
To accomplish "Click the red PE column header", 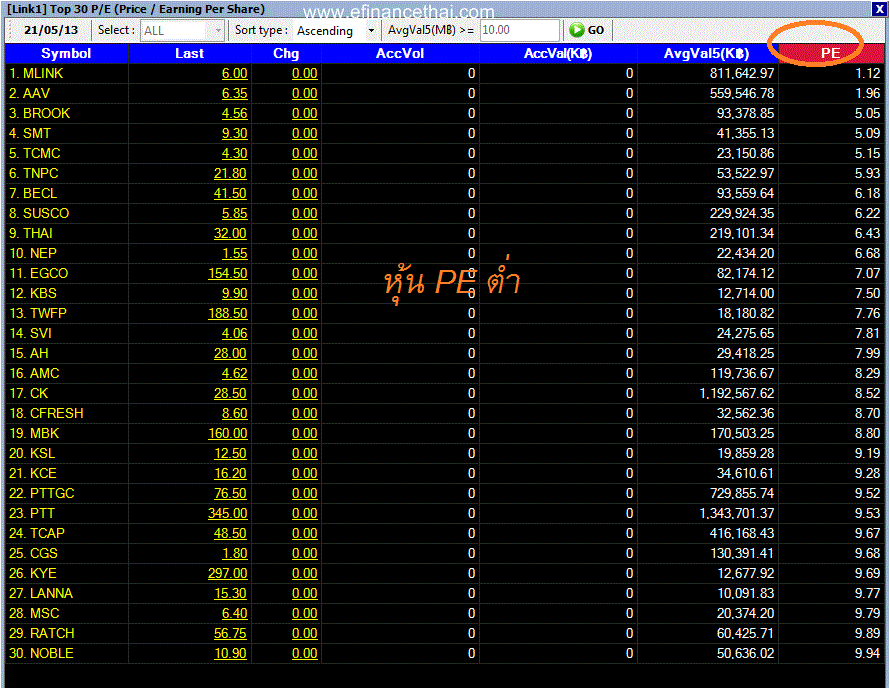I will pos(830,53).
